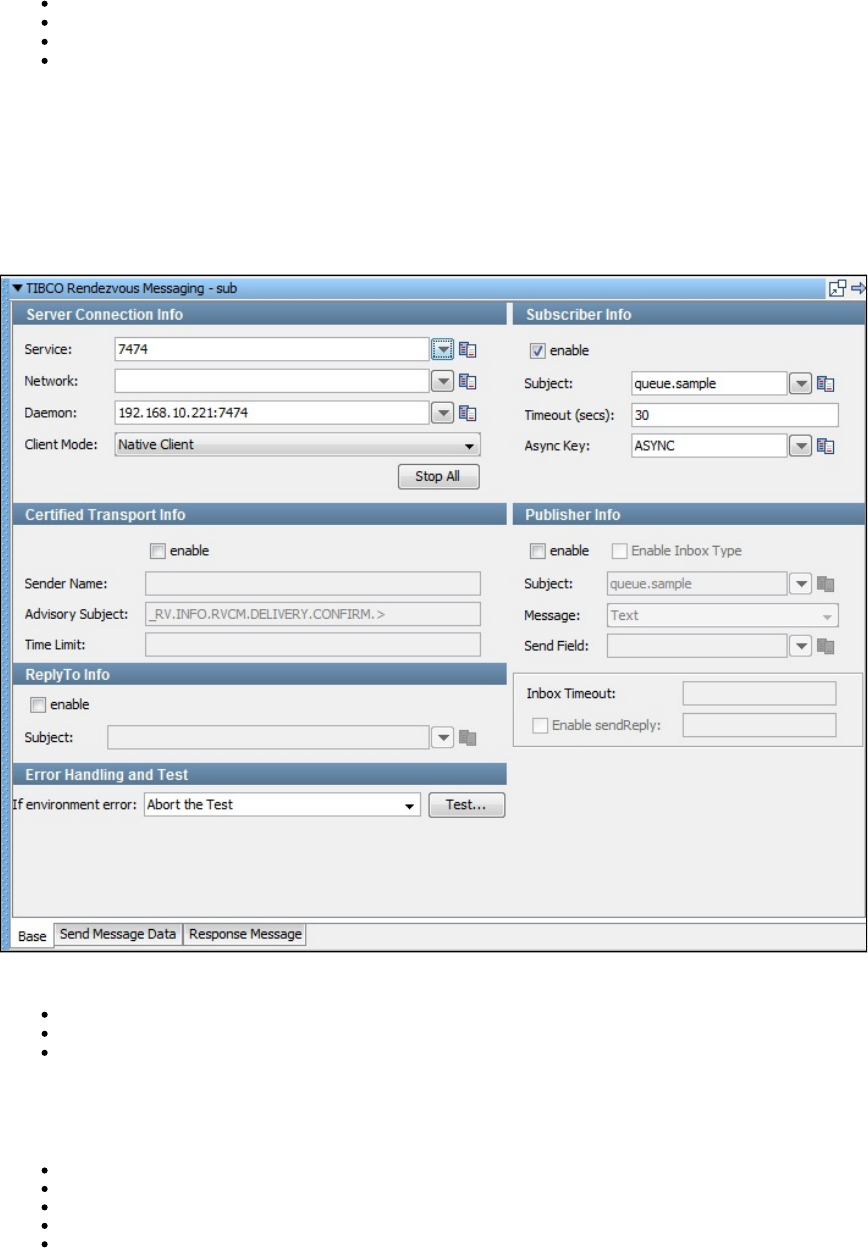Open property picker icon beside Network field
868x1248 pixels.
468,381
